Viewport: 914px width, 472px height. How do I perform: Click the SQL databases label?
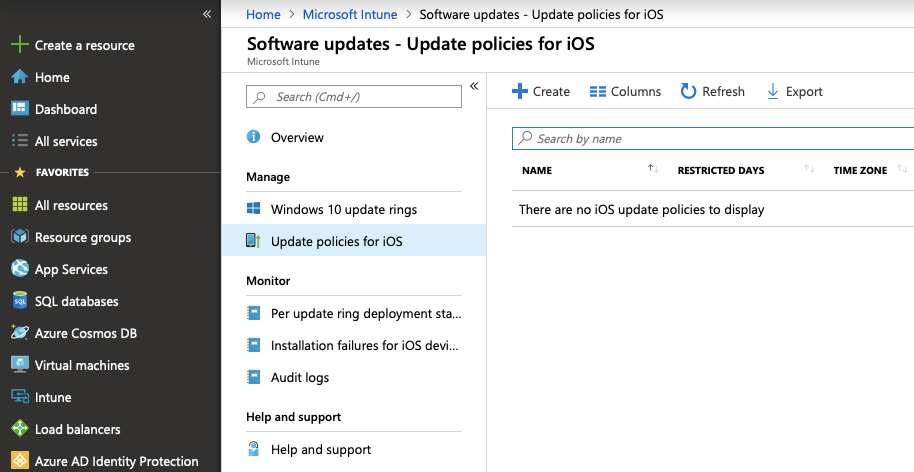click(76, 301)
